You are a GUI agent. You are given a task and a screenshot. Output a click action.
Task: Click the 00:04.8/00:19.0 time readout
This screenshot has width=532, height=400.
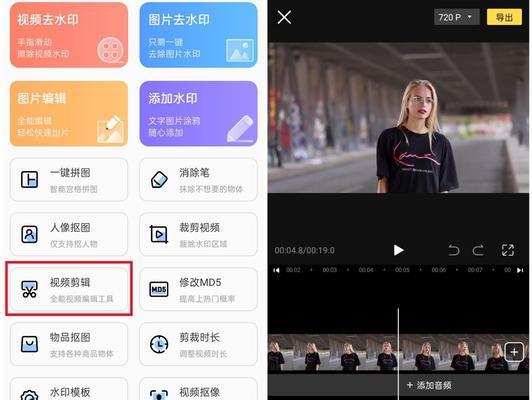click(x=304, y=250)
